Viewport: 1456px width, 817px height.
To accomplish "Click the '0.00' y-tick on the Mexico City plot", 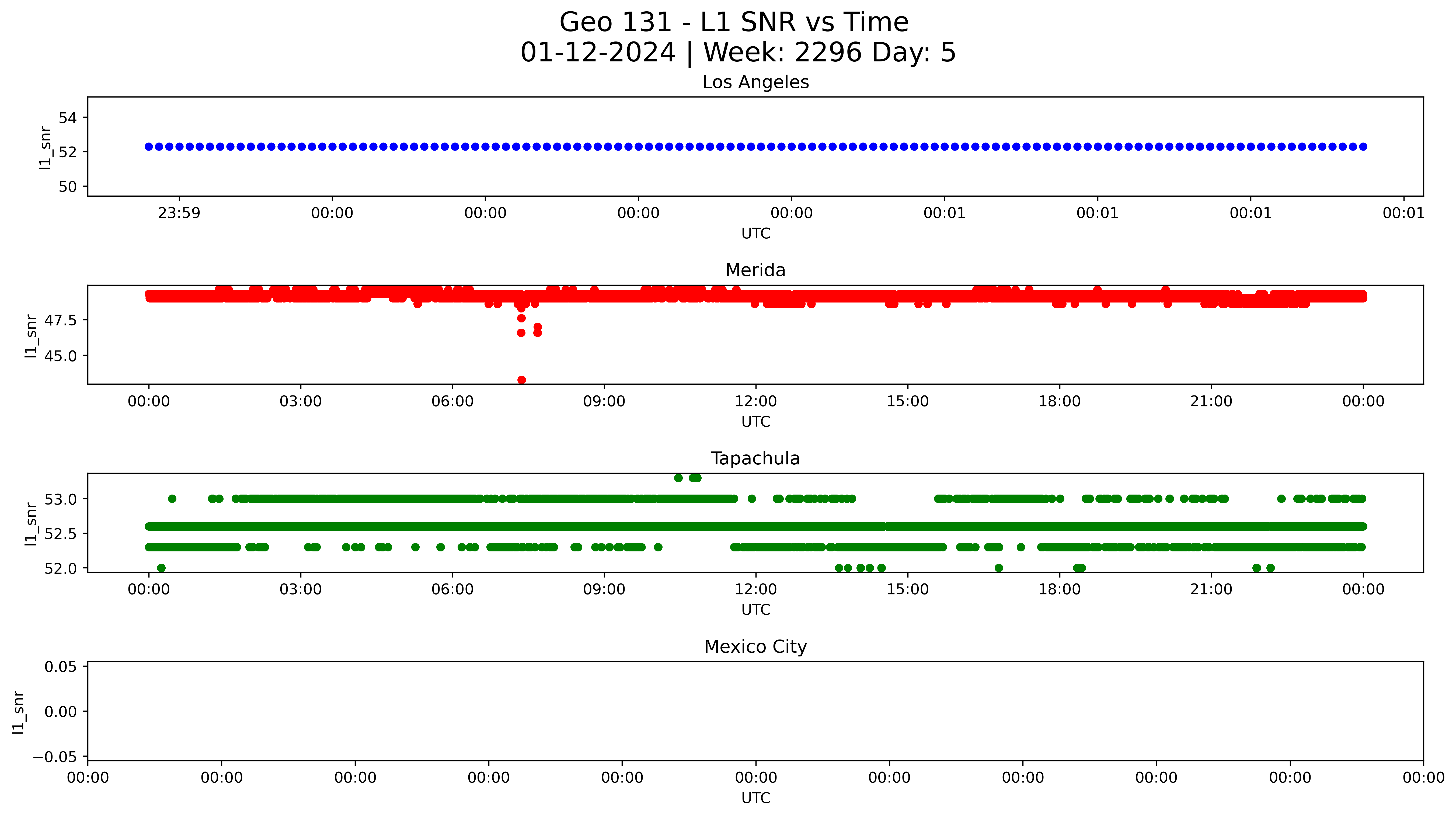I will (61, 712).
